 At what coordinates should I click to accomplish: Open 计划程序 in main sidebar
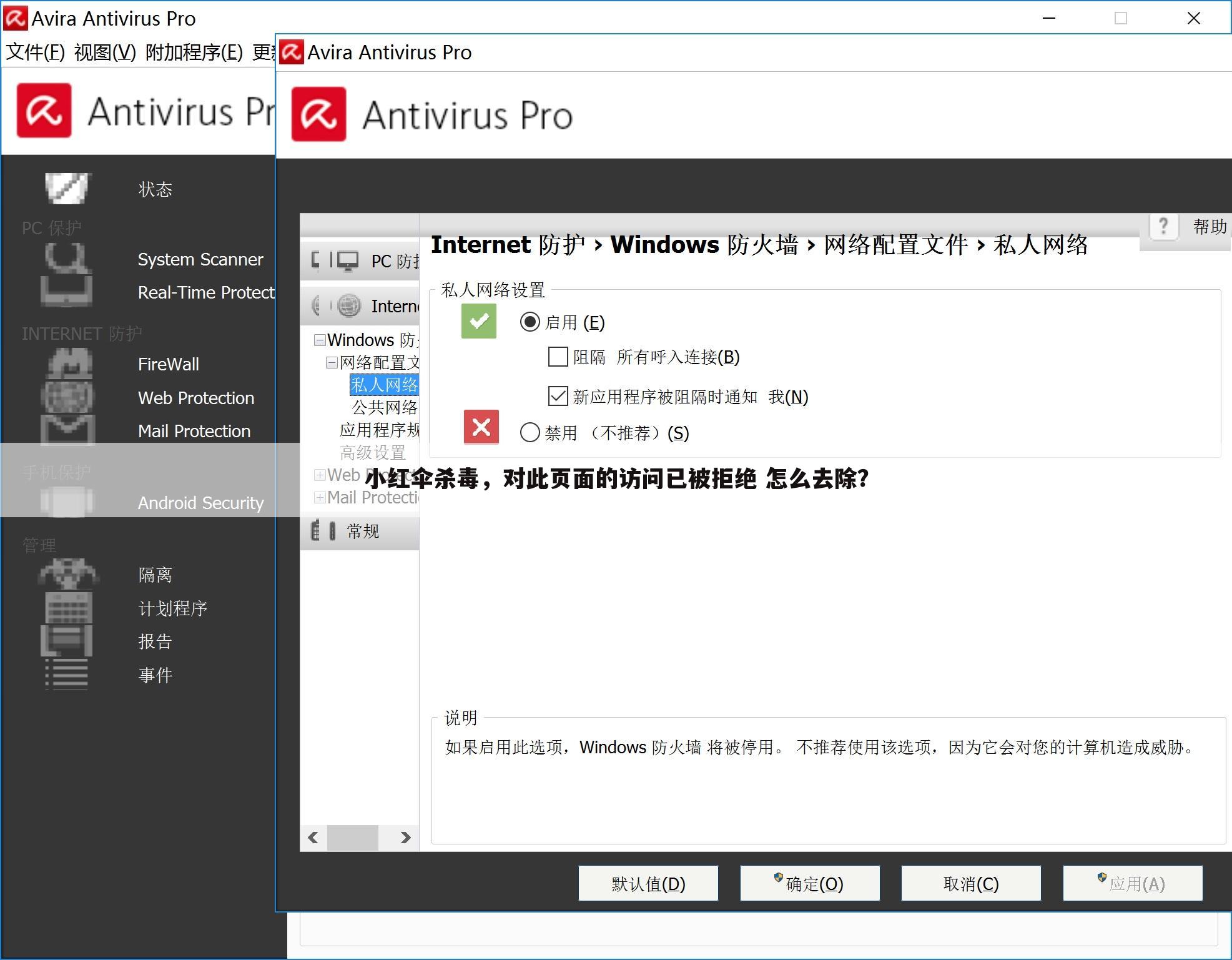(172, 608)
